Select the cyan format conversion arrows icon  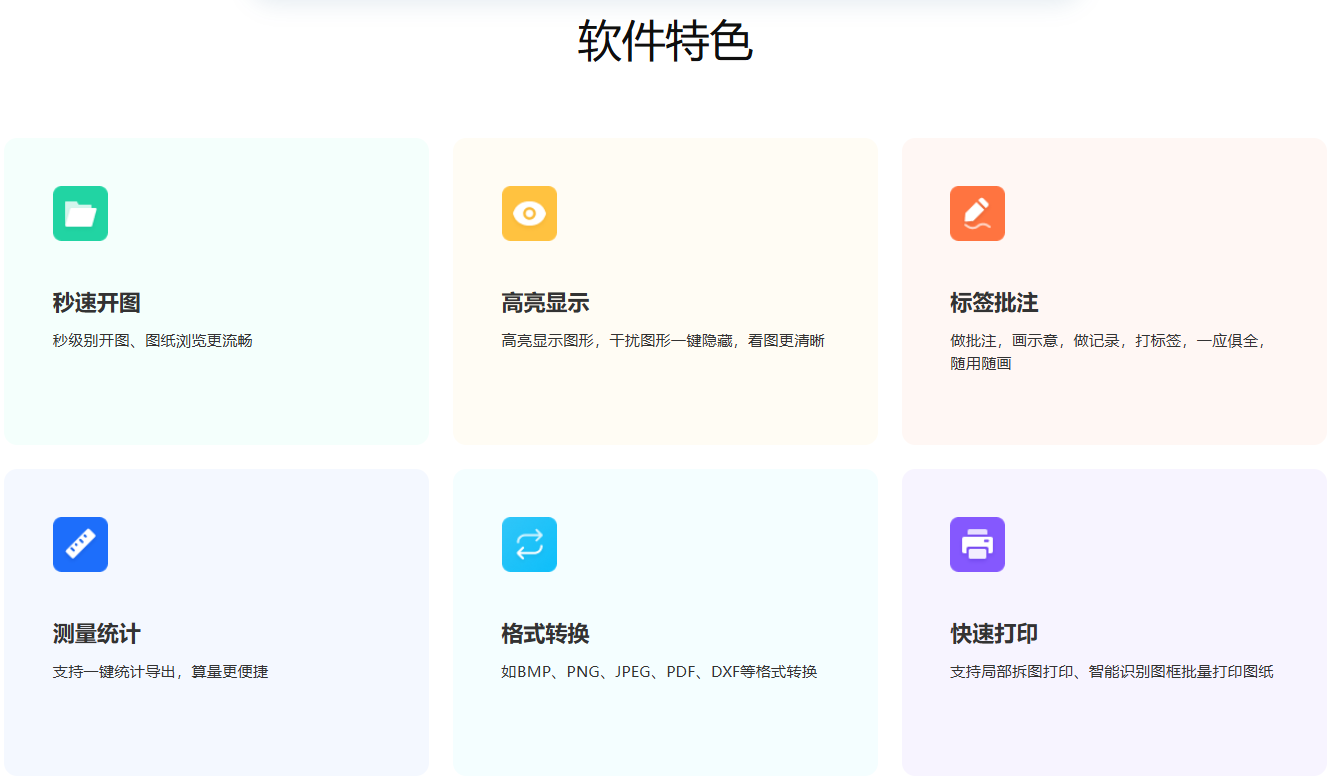point(529,545)
